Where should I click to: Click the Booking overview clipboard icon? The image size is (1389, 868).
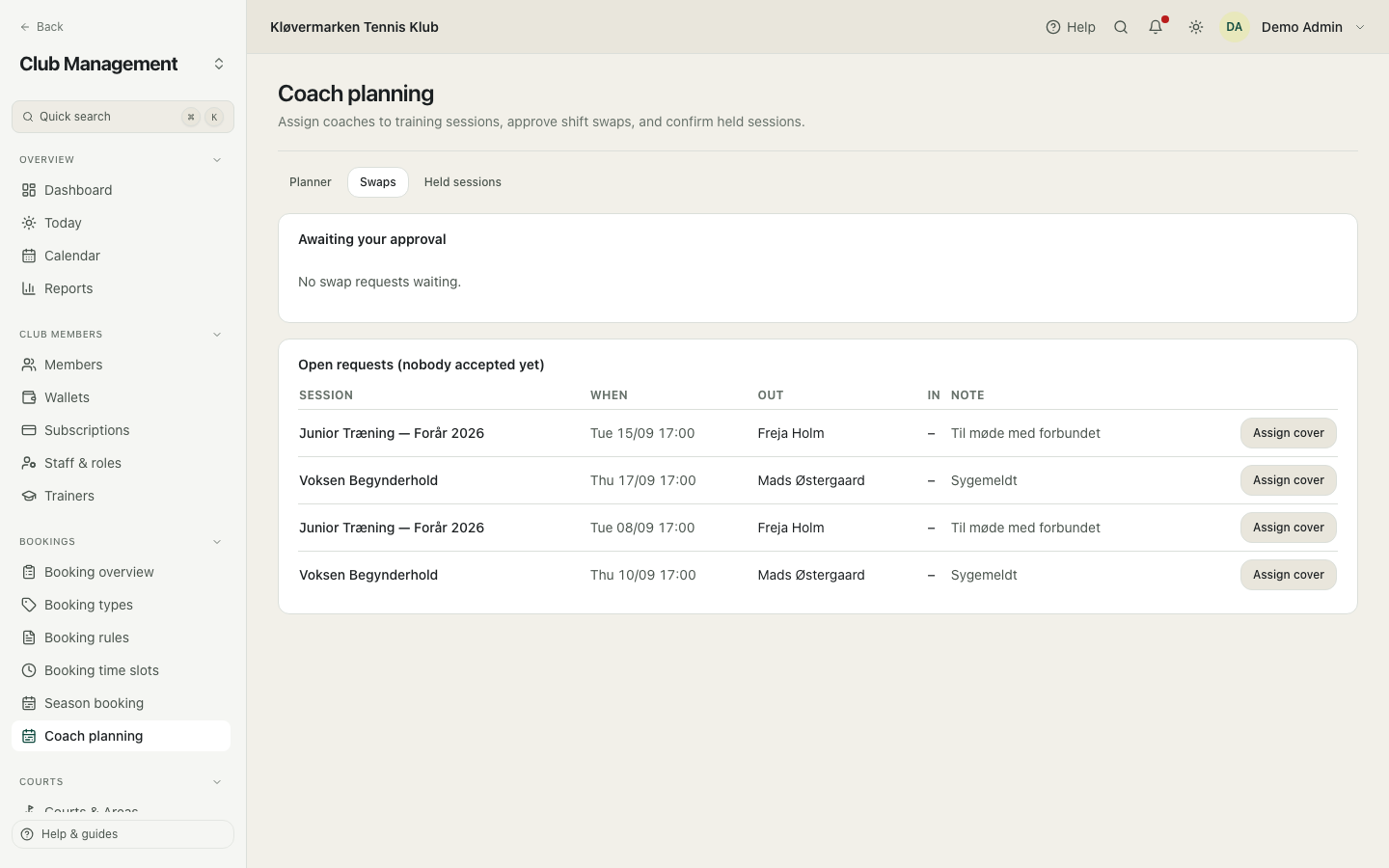29,572
